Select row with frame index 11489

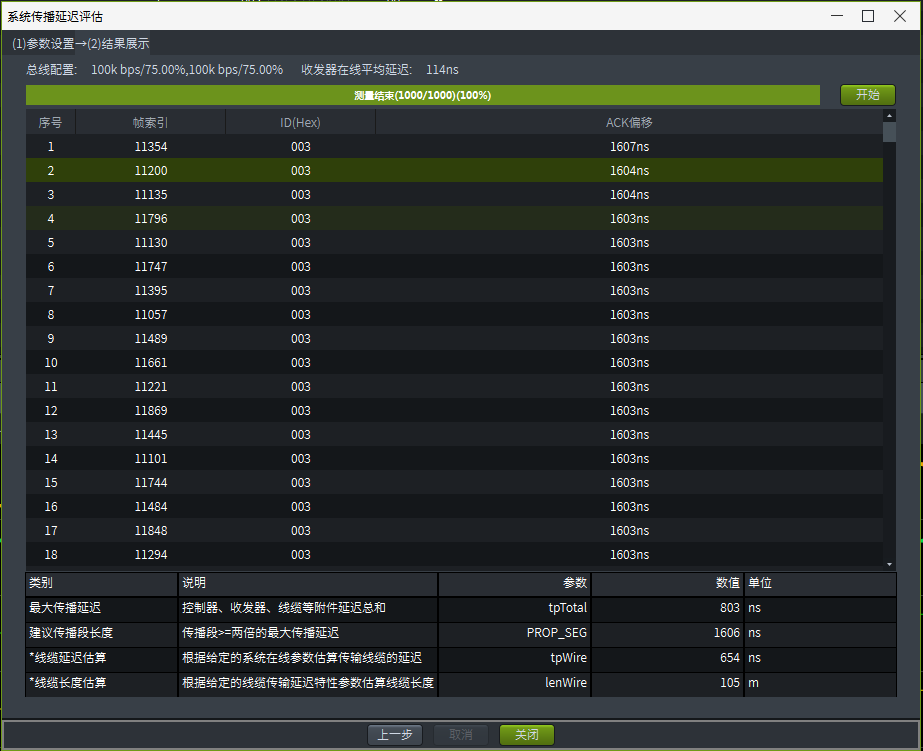click(x=454, y=338)
